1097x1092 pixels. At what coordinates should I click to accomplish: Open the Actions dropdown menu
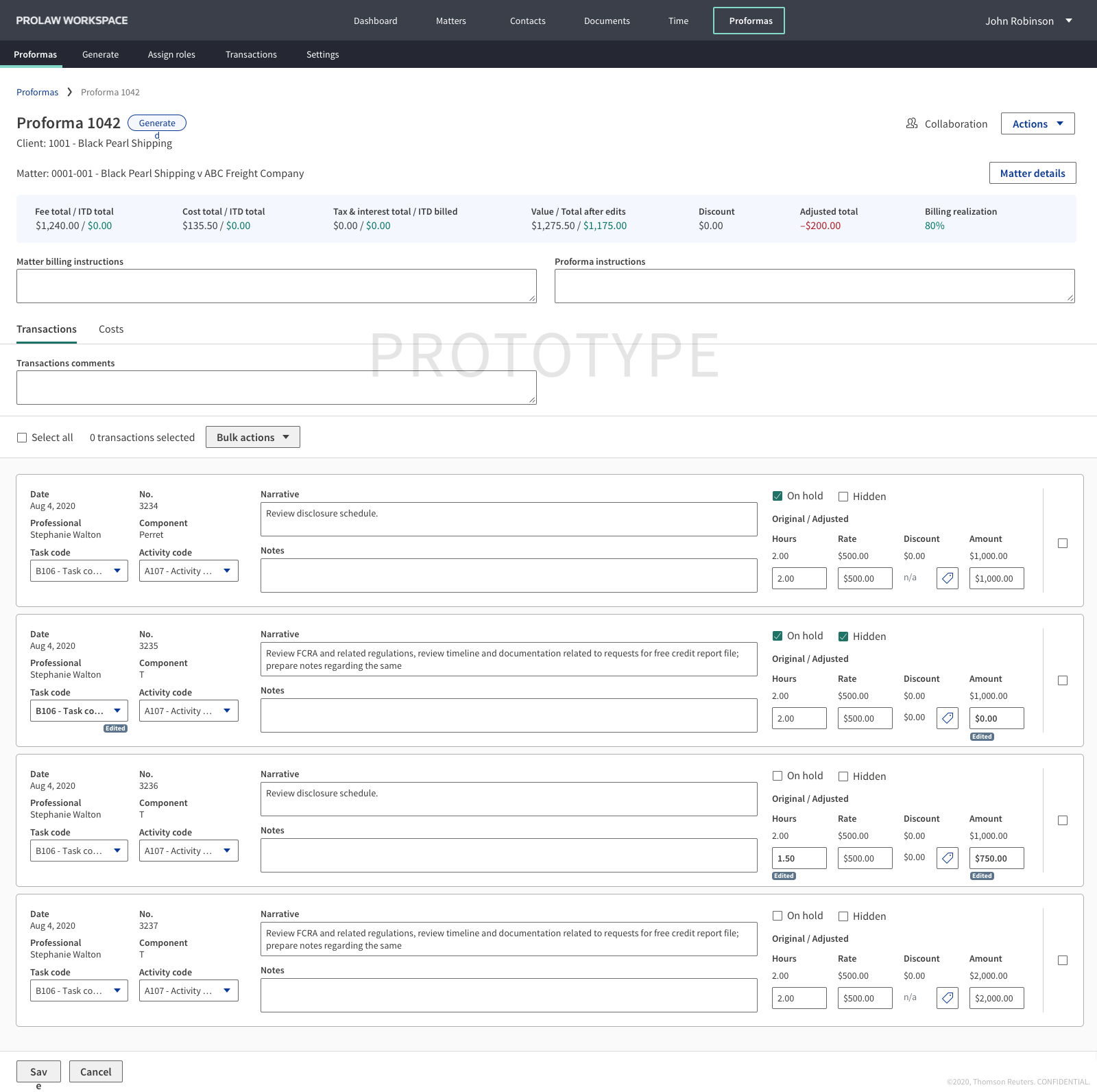click(x=1037, y=123)
